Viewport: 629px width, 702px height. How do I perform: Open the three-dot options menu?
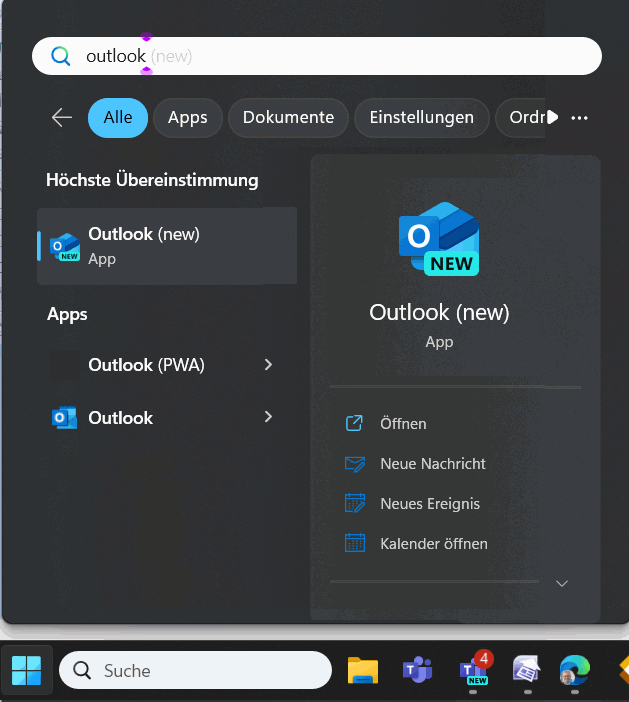point(579,118)
